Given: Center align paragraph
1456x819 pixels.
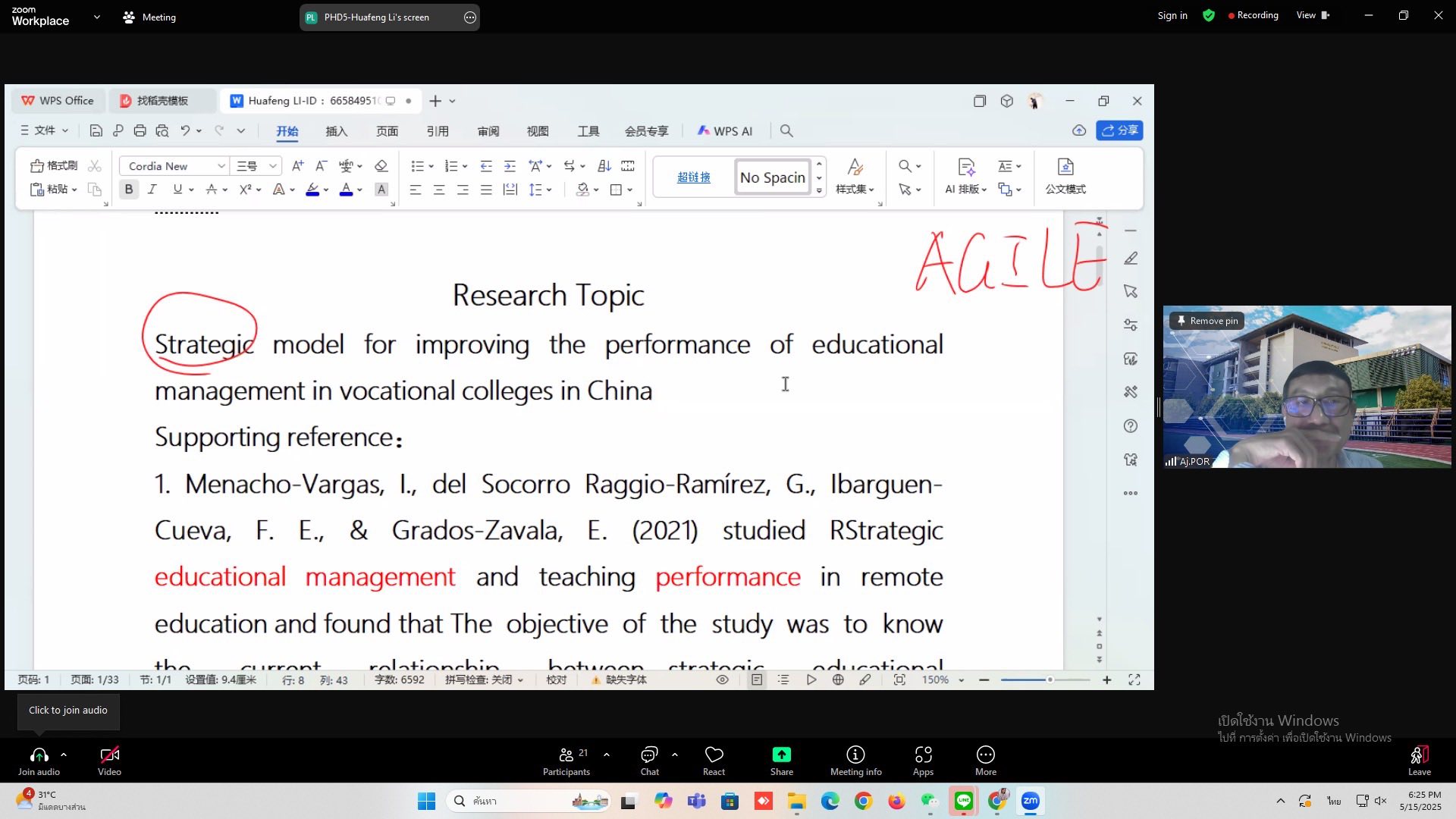Looking at the screenshot, I should point(439,190).
